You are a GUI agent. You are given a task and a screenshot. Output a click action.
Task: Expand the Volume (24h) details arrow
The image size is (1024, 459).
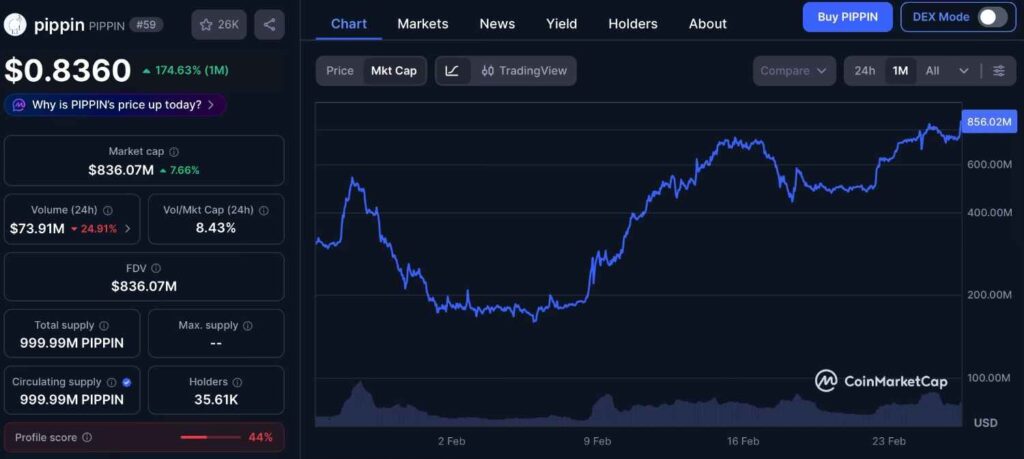click(127, 229)
